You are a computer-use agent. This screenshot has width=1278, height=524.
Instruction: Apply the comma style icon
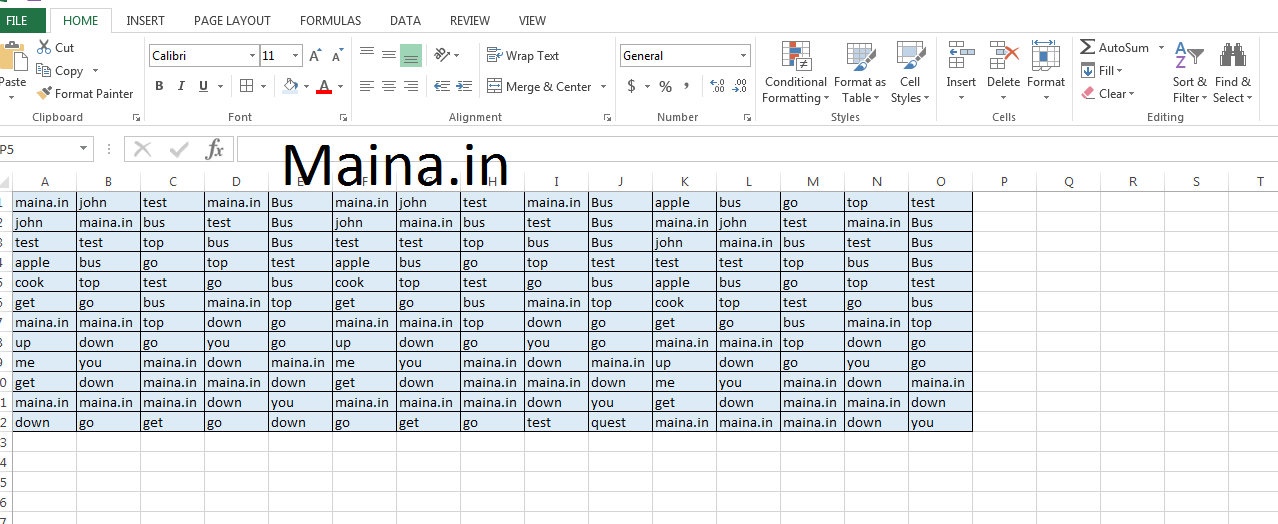click(689, 87)
